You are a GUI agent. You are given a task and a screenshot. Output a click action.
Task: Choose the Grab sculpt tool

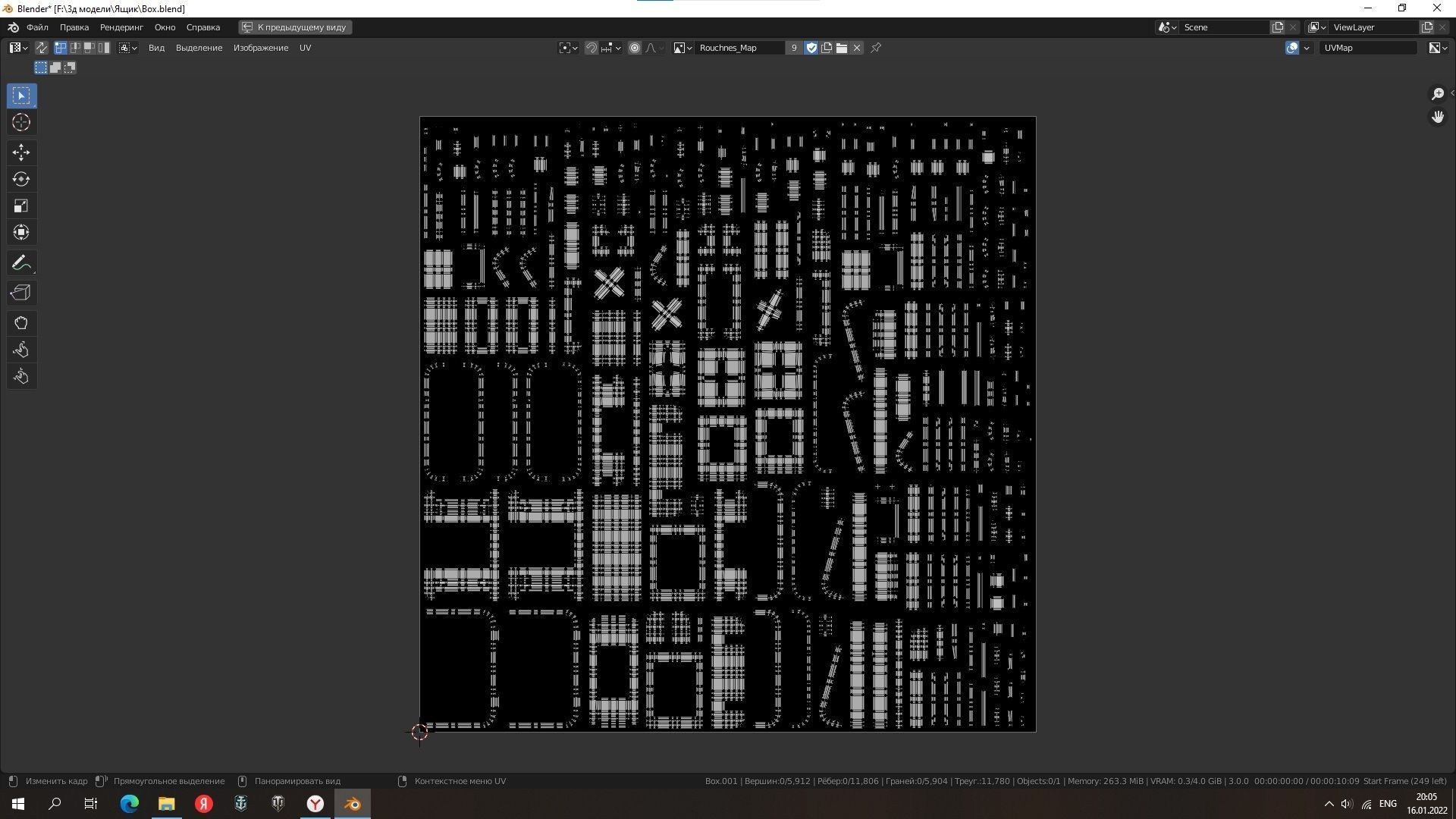point(20,323)
